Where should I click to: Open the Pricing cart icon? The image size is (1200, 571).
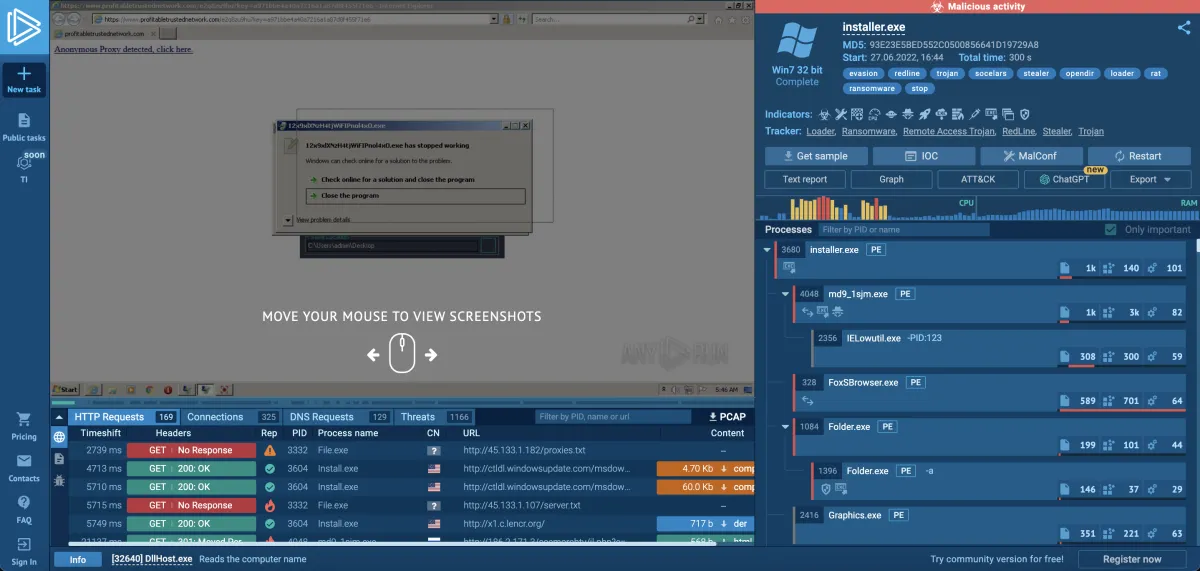click(x=24, y=420)
